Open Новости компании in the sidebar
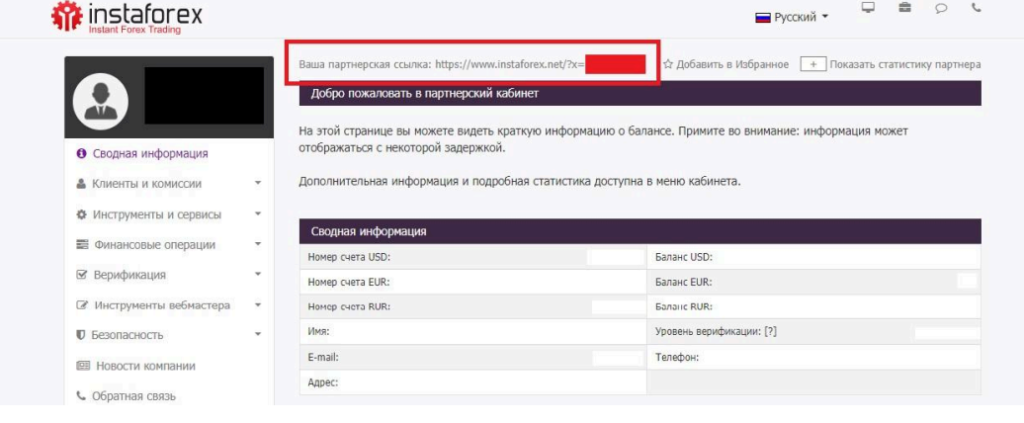 145,366
